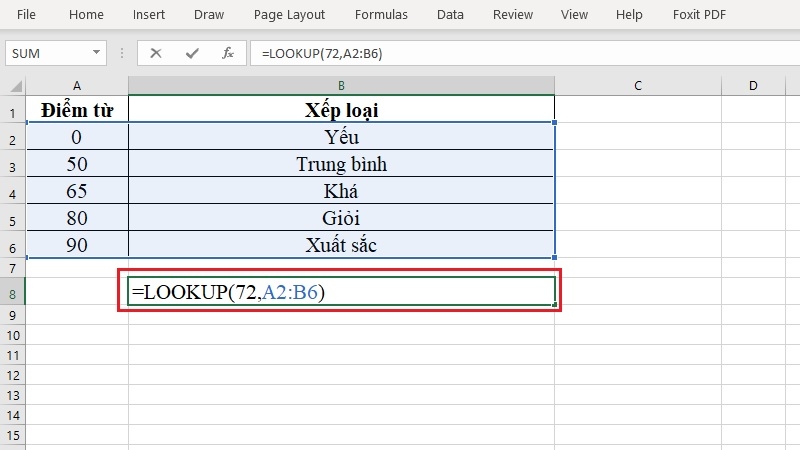Click the cell containing 90
This screenshot has height=450, width=800.
pos(77,244)
